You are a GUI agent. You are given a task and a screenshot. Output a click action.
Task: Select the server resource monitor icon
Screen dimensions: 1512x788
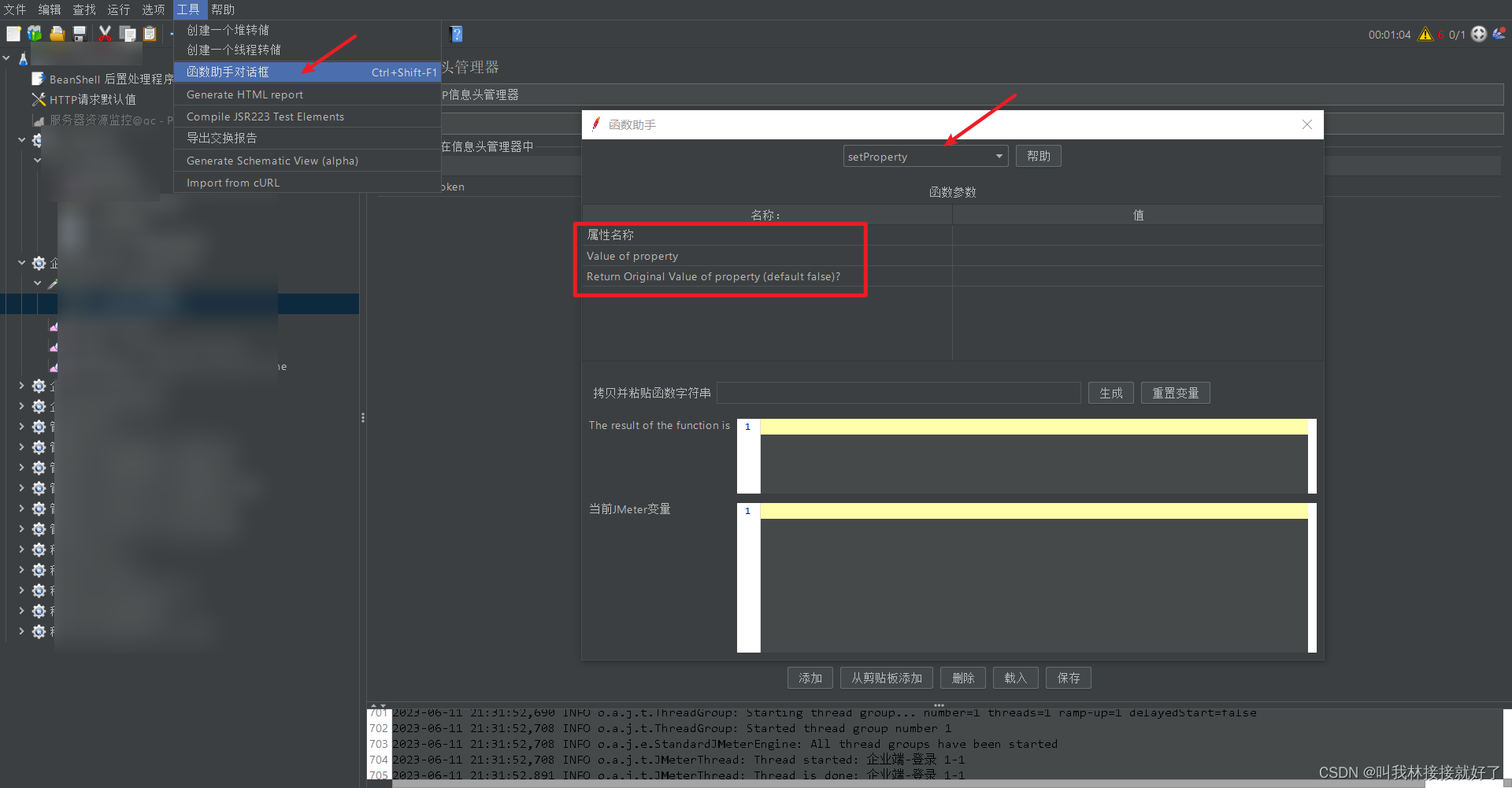pos(38,120)
